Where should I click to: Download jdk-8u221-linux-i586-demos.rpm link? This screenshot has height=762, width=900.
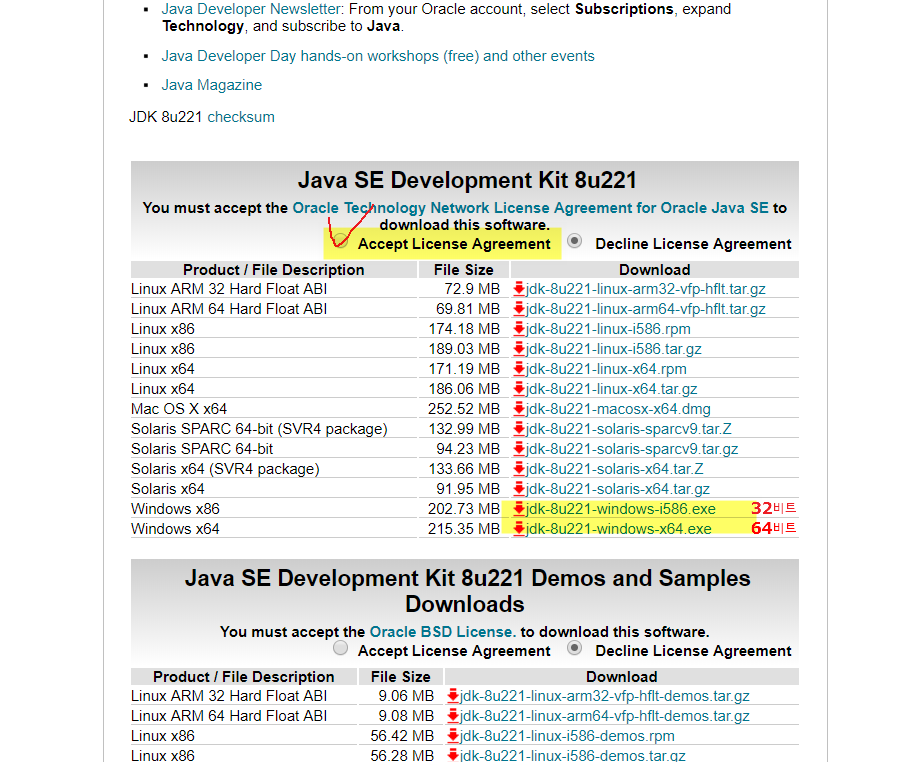coord(567,736)
